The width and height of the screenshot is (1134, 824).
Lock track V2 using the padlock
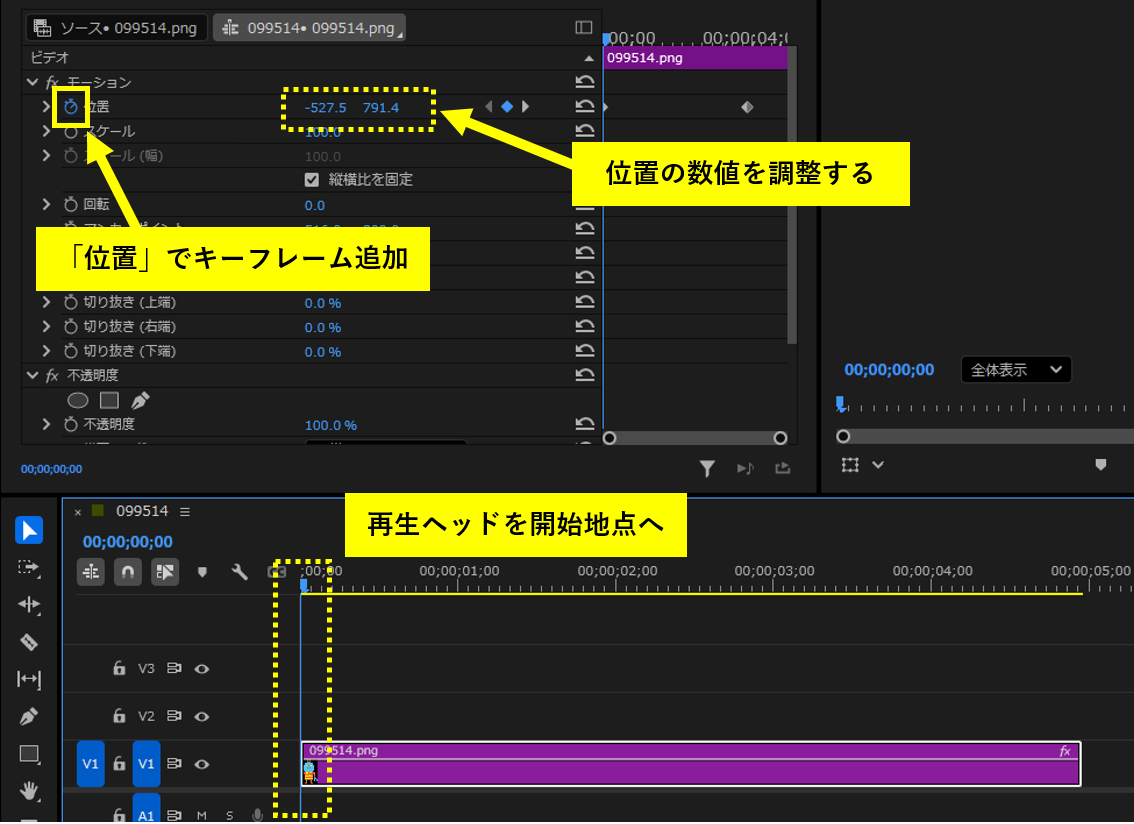pyautogui.click(x=119, y=716)
